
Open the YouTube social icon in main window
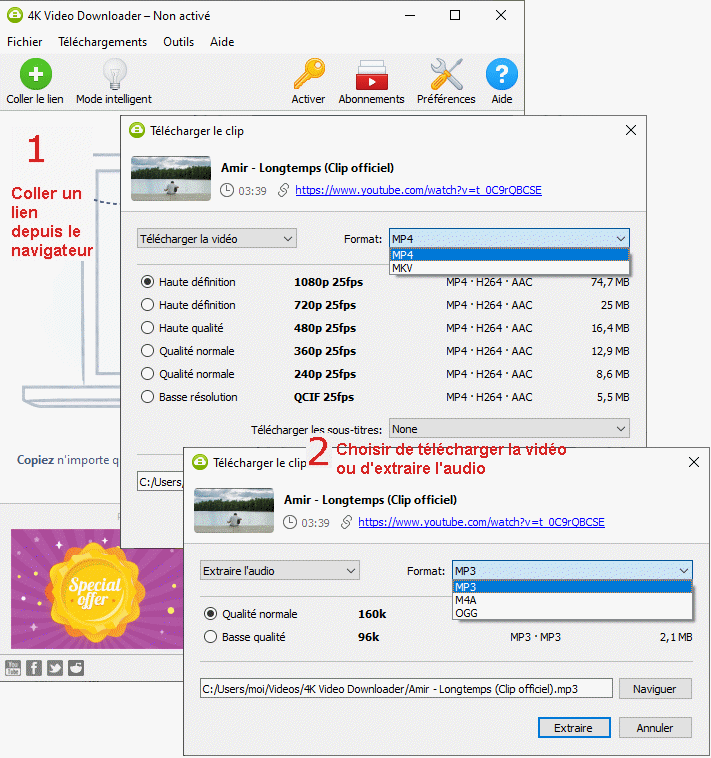pyautogui.click(x=13, y=668)
